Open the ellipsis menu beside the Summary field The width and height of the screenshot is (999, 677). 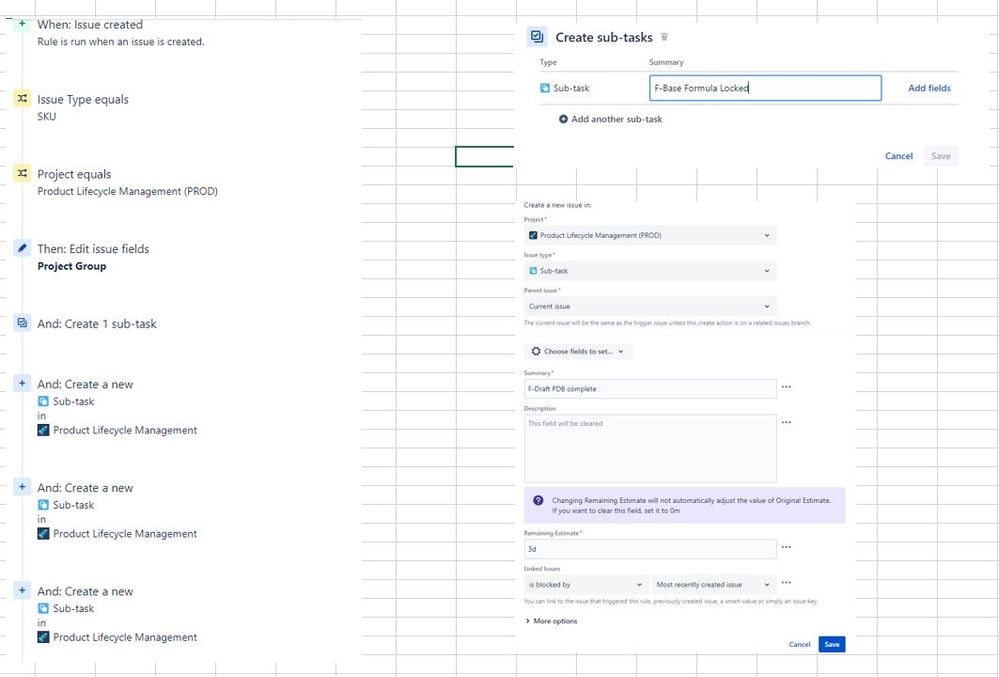point(786,389)
